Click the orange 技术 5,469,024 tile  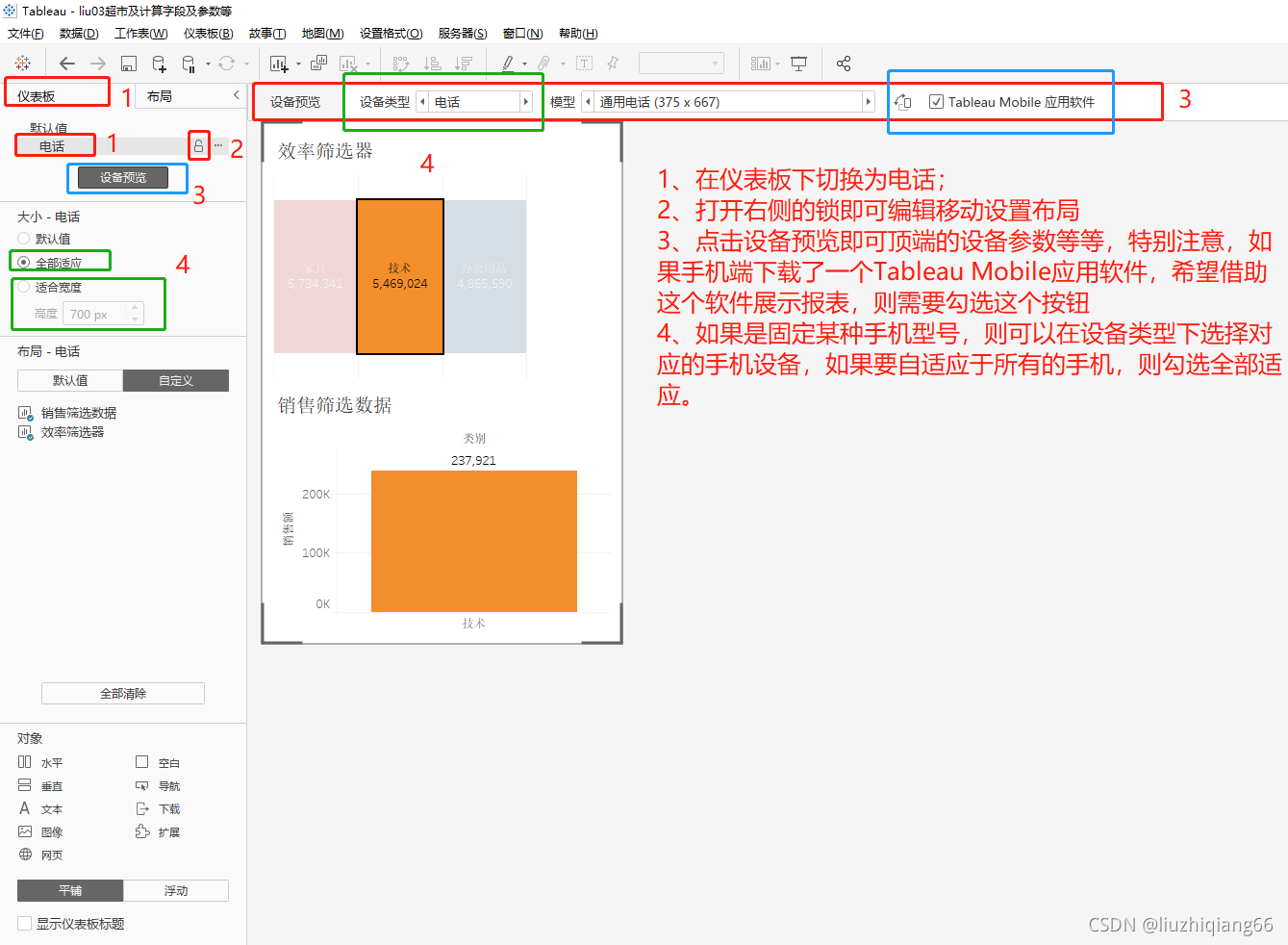(x=400, y=277)
